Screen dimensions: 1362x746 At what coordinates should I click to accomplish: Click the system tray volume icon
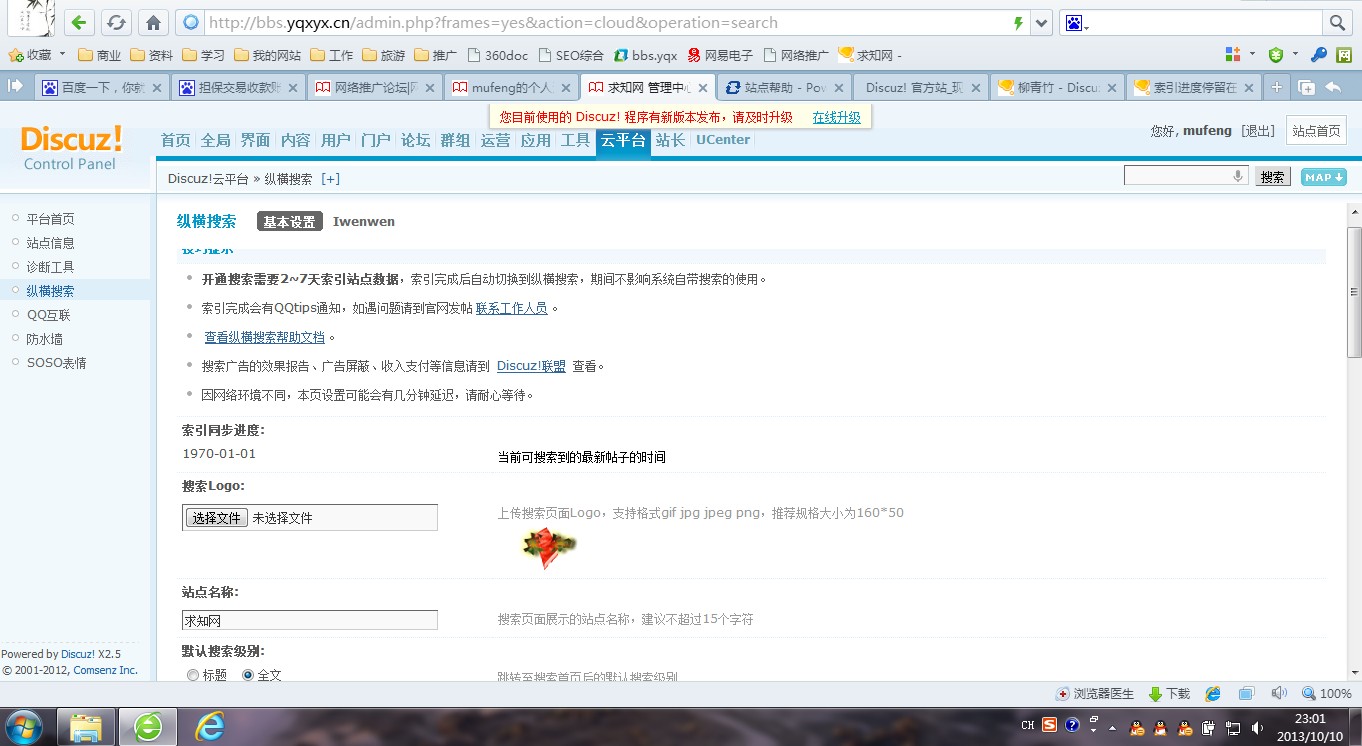[1257, 727]
